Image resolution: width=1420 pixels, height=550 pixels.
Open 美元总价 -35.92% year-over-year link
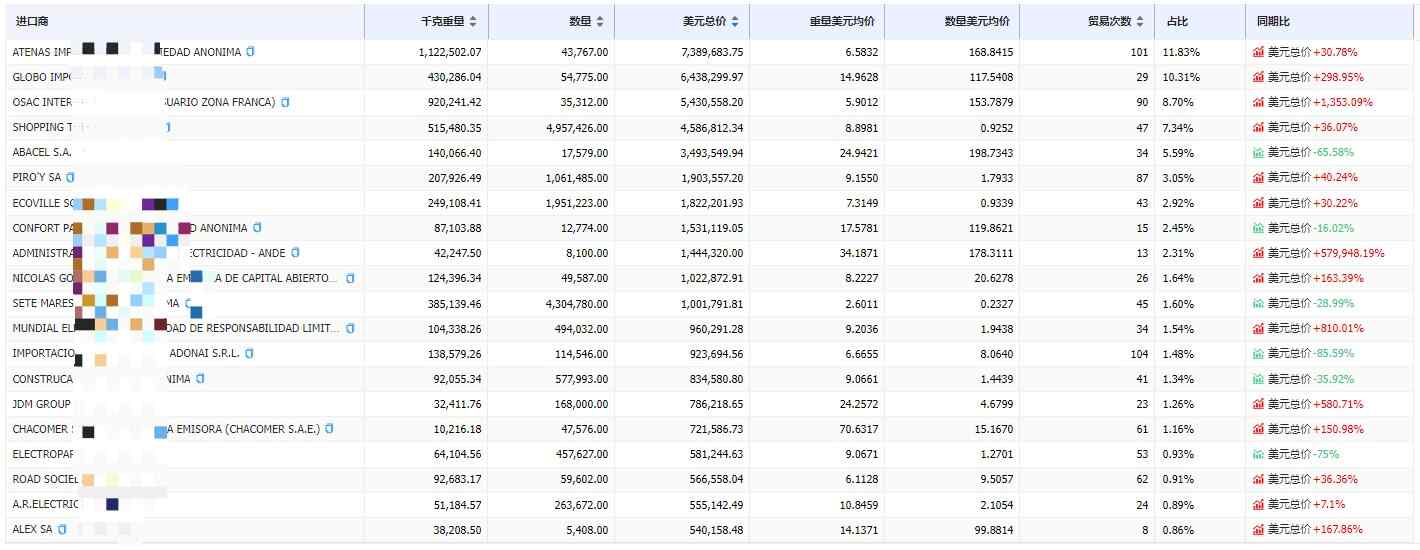[x=1311, y=379]
